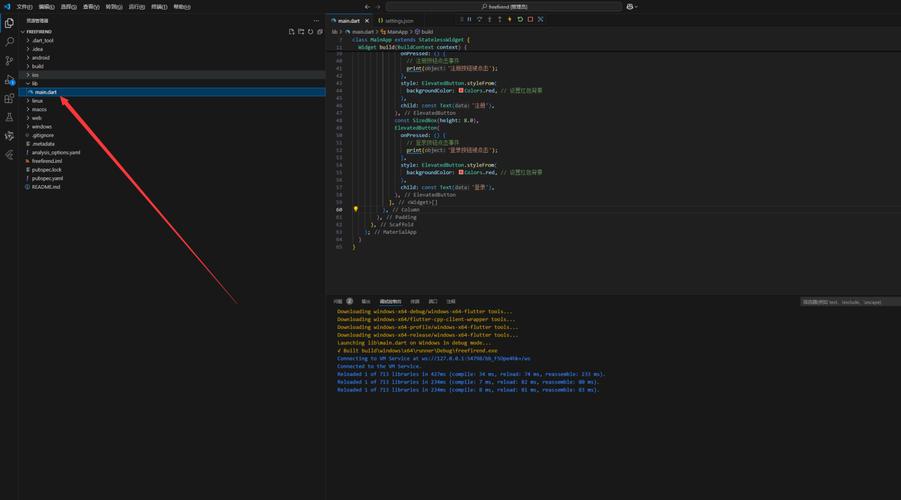Pause the debug session

[469, 20]
